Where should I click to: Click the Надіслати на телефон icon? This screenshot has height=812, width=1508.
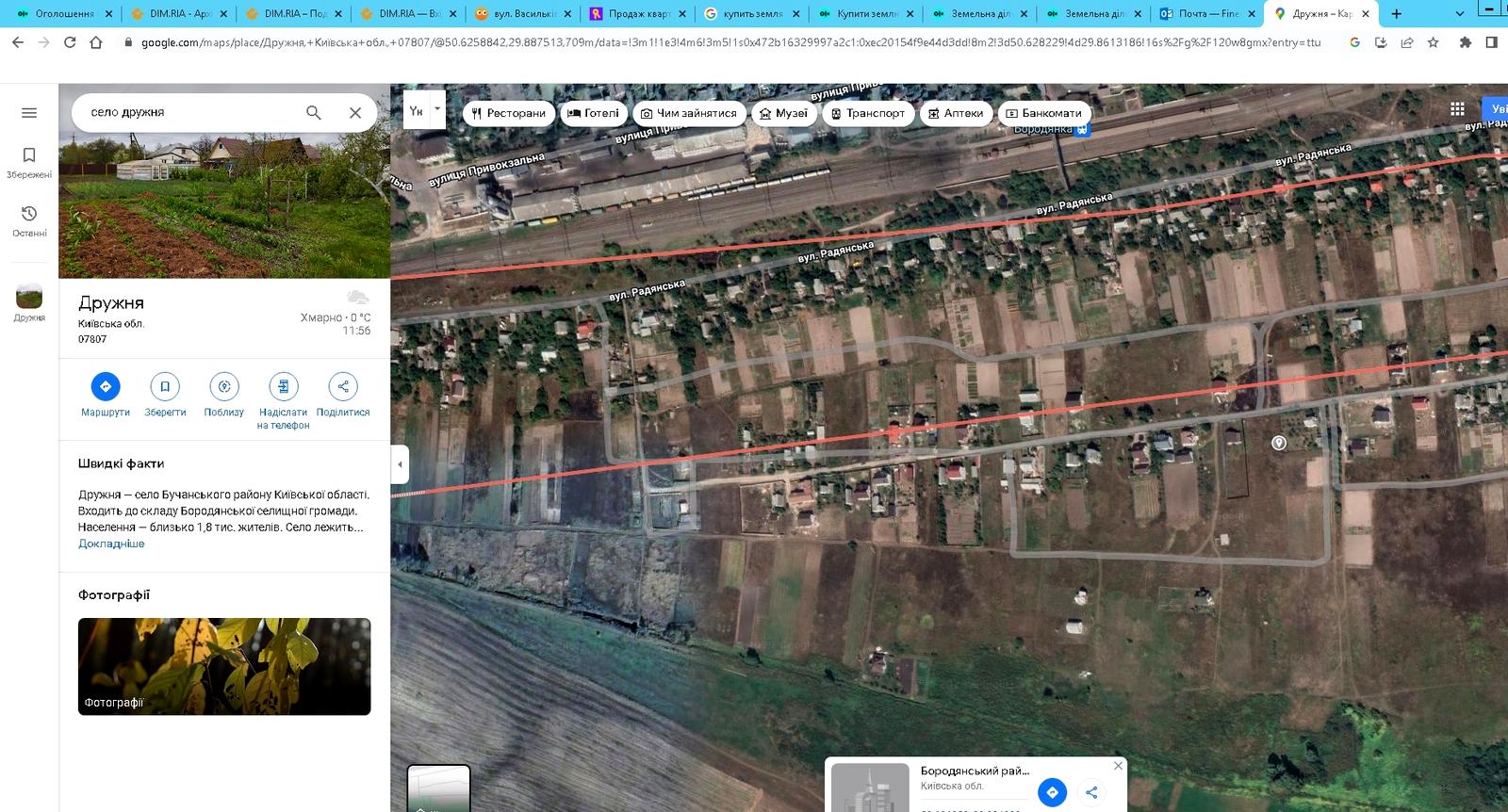click(x=284, y=387)
